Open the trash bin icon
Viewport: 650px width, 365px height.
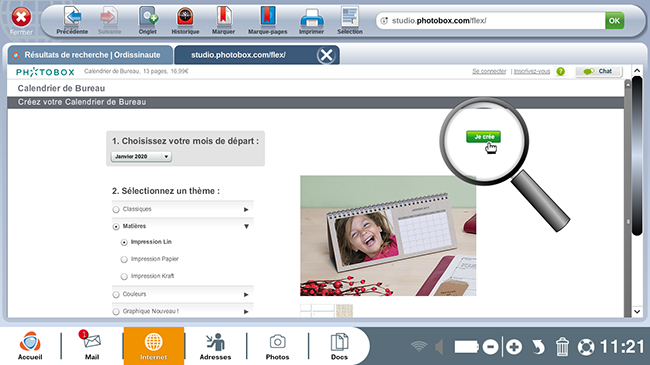point(562,346)
